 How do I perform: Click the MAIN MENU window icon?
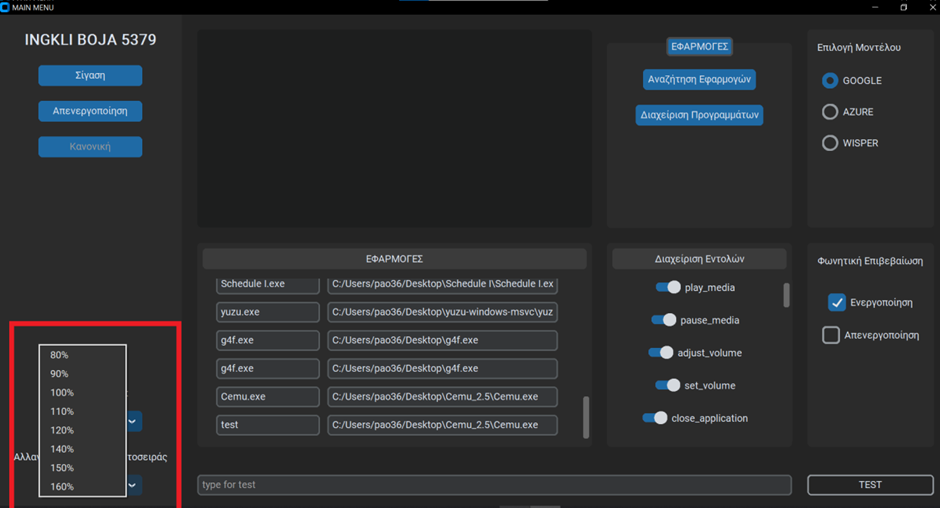(x=5, y=7)
